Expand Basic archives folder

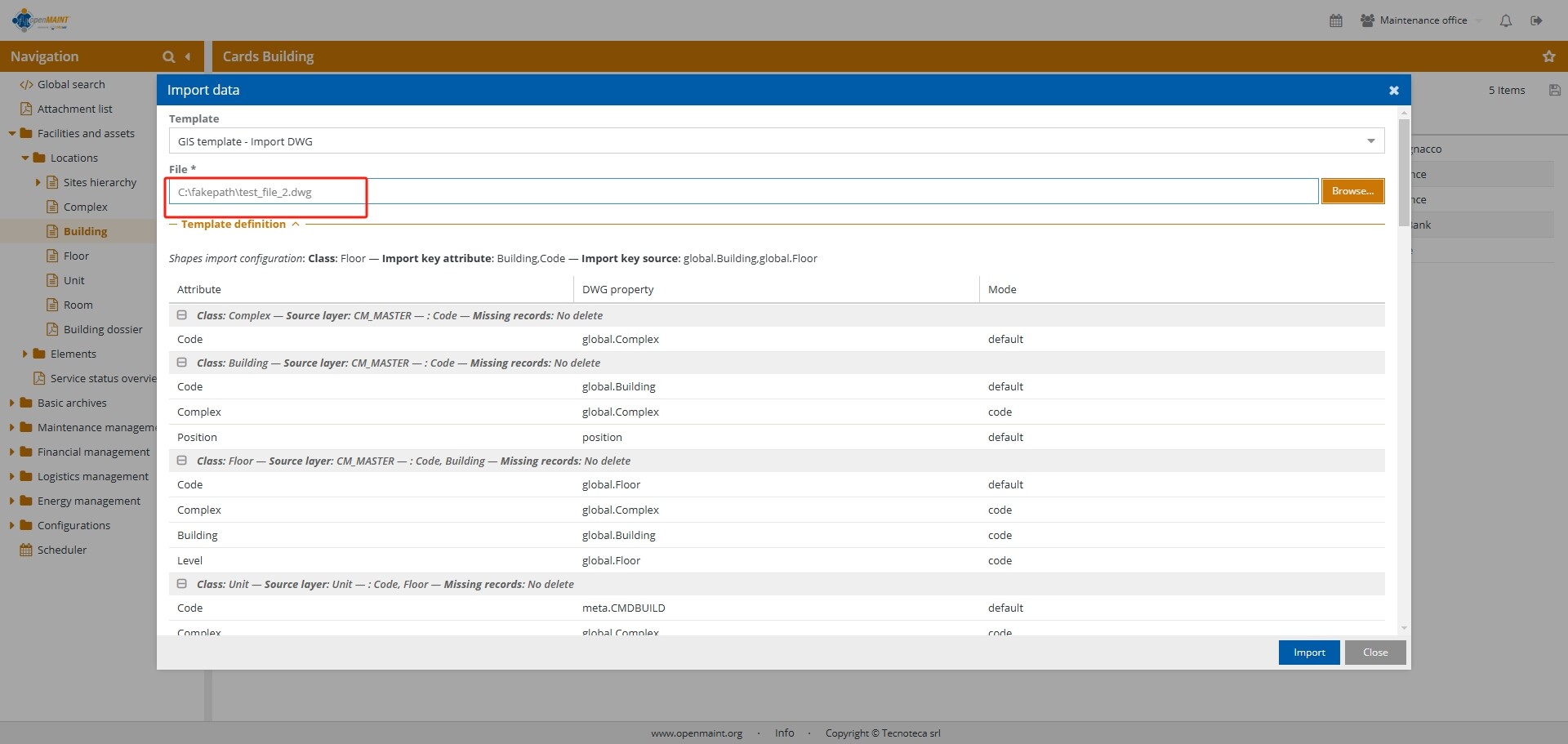(x=12, y=403)
